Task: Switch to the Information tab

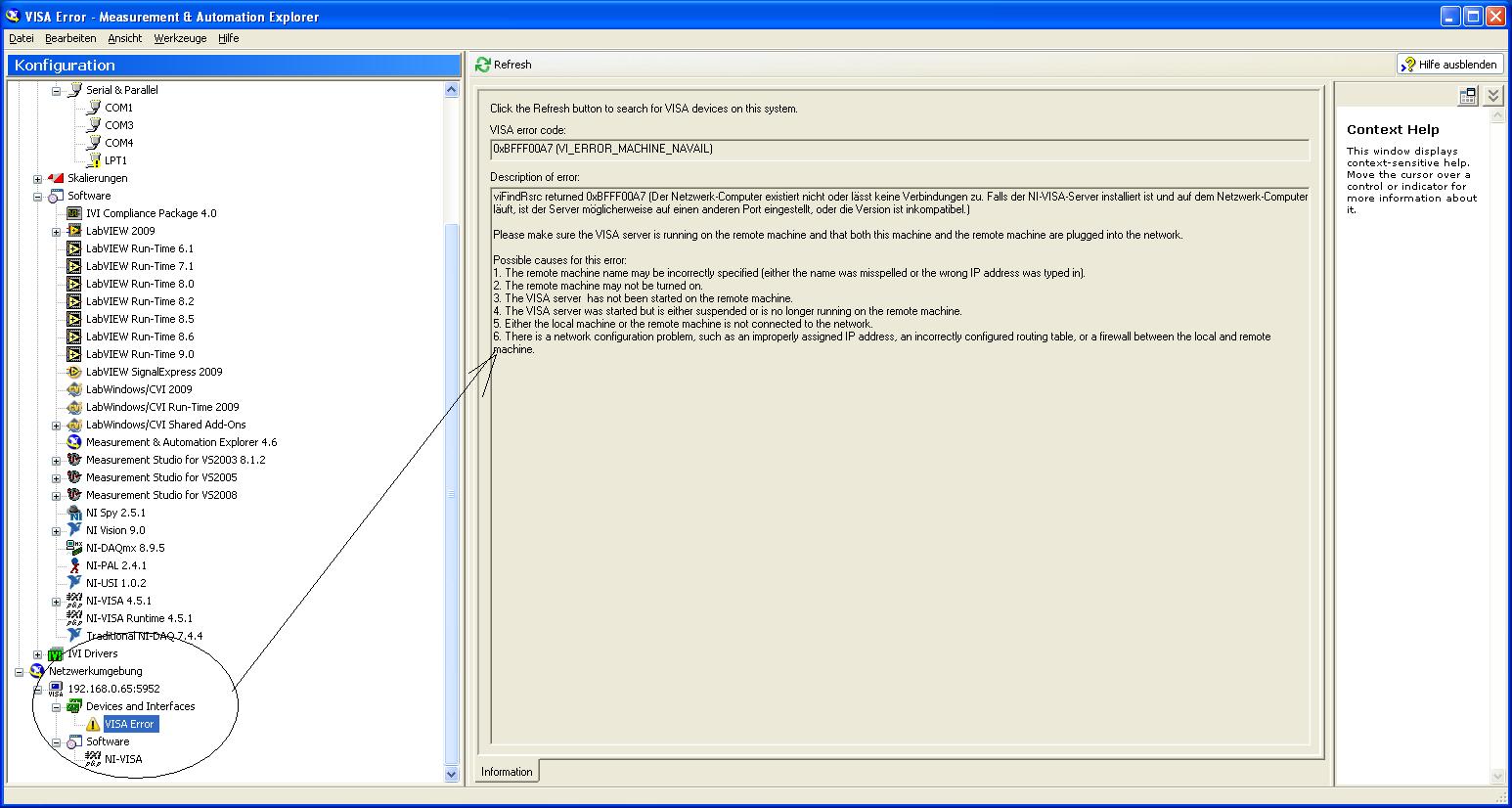Action: [507, 772]
